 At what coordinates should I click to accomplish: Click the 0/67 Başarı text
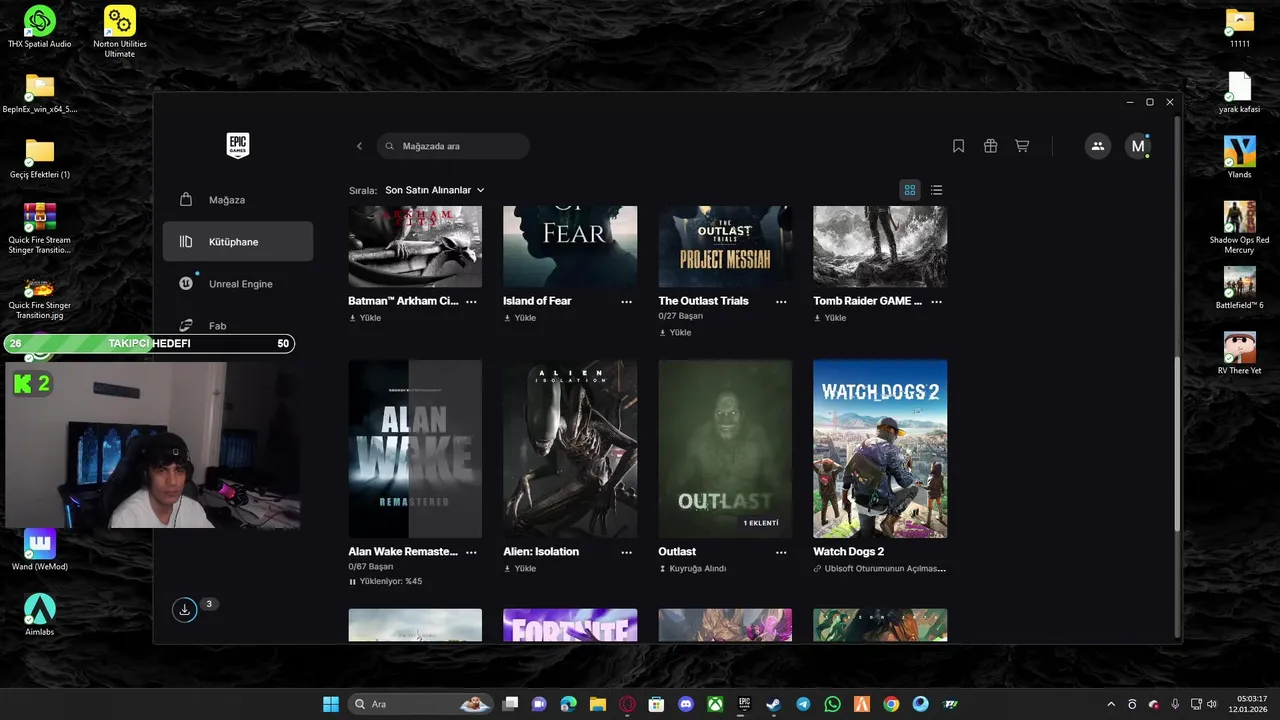pyautogui.click(x=370, y=567)
